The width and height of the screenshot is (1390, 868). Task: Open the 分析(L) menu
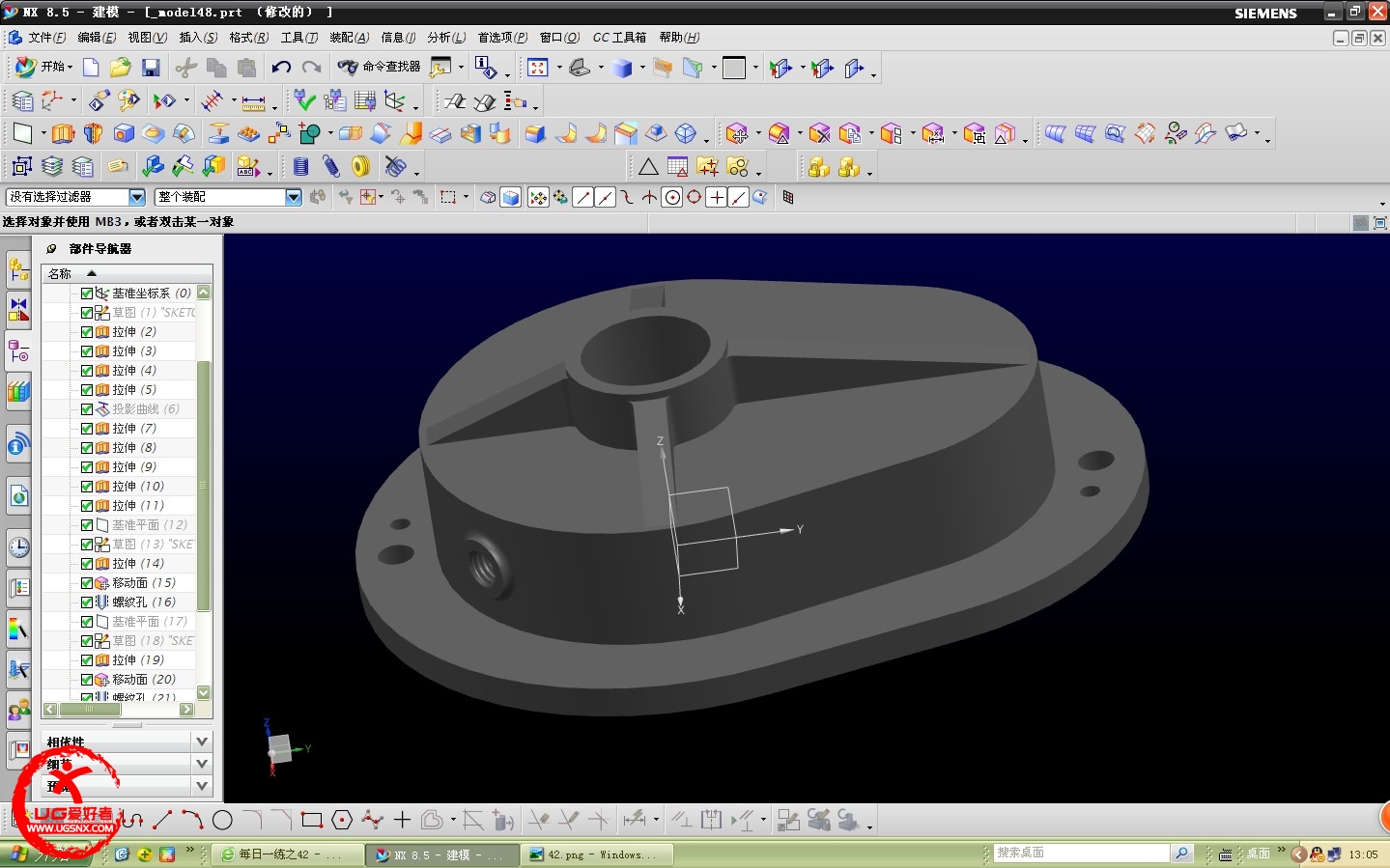(x=446, y=38)
